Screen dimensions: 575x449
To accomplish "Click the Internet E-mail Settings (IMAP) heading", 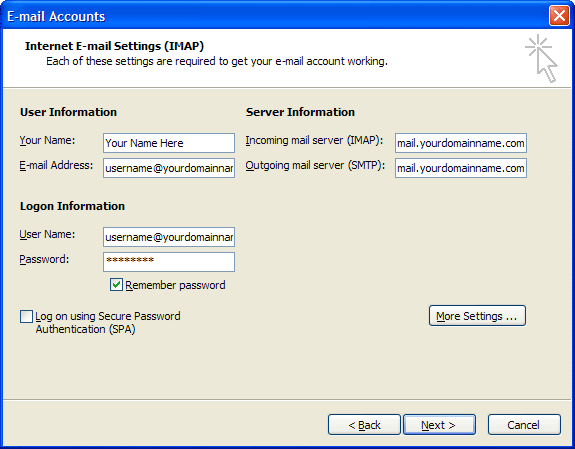I will (x=114, y=46).
